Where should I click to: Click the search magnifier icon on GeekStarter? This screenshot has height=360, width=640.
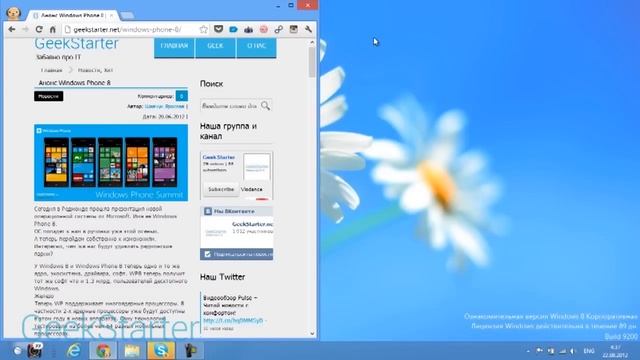(265, 106)
